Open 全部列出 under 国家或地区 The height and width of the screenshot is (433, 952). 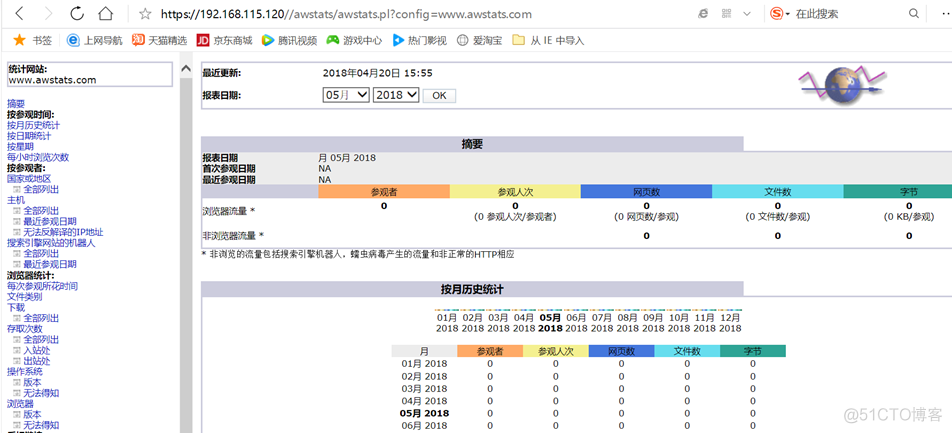pyautogui.click(x=41, y=189)
